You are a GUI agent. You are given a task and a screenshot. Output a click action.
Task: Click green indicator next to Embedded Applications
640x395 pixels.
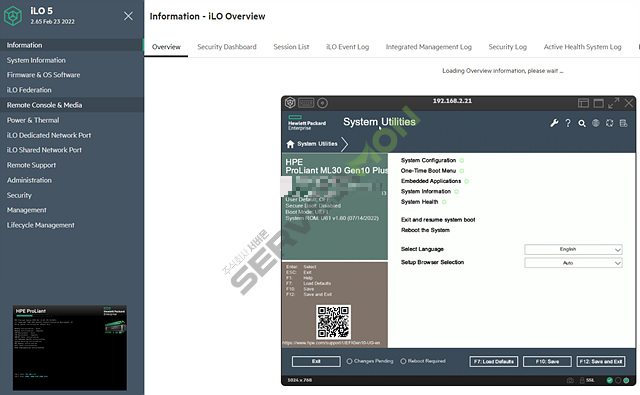[467, 181]
